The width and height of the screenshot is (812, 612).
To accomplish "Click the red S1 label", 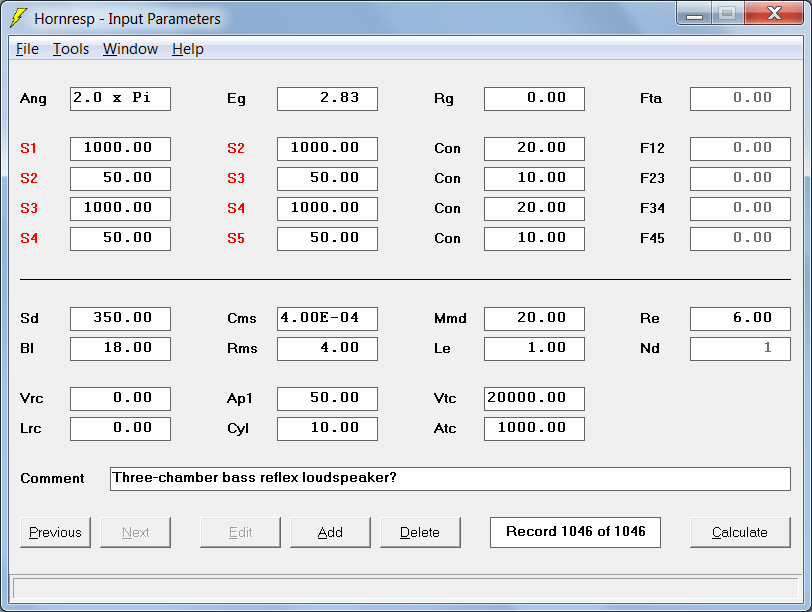I will (x=28, y=149).
